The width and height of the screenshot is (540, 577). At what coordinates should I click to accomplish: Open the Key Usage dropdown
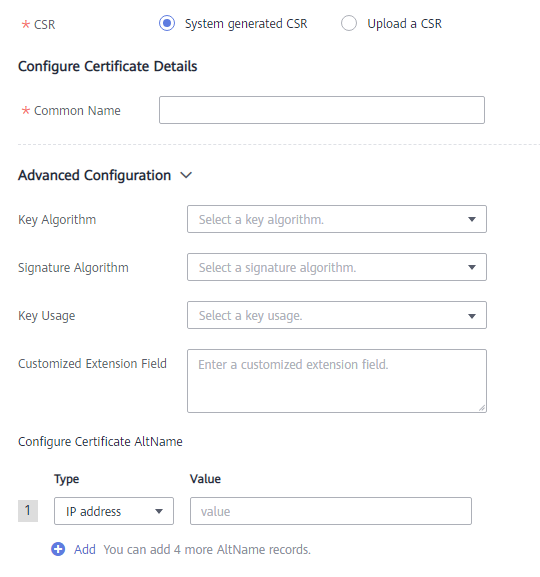pyautogui.click(x=337, y=315)
